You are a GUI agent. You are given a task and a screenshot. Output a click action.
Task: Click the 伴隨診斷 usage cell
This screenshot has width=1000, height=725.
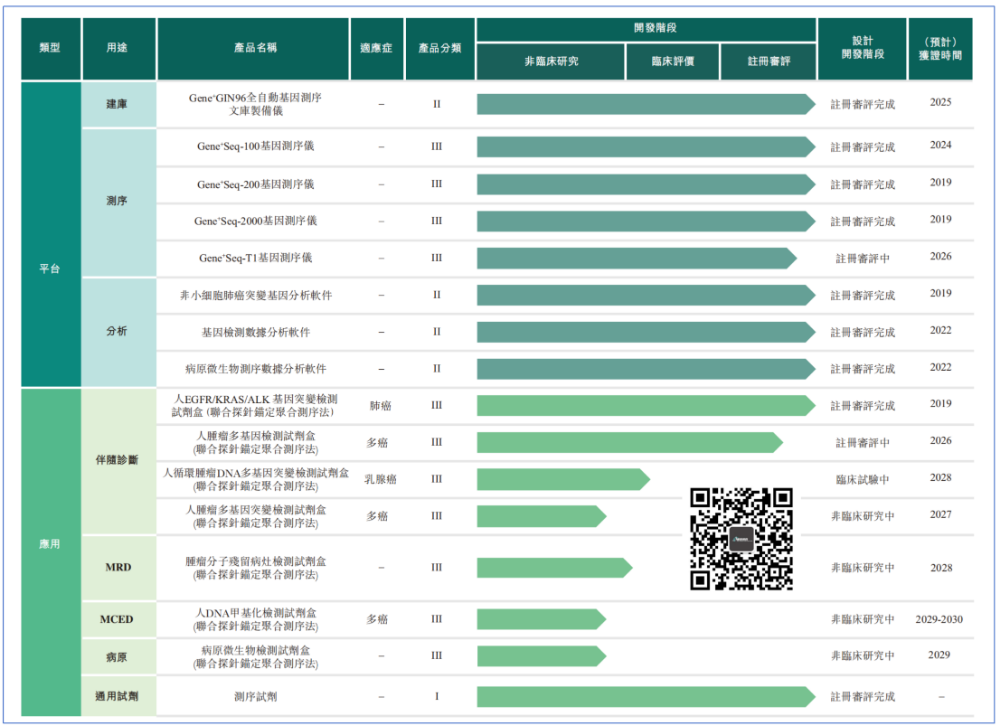click(x=119, y=461)
